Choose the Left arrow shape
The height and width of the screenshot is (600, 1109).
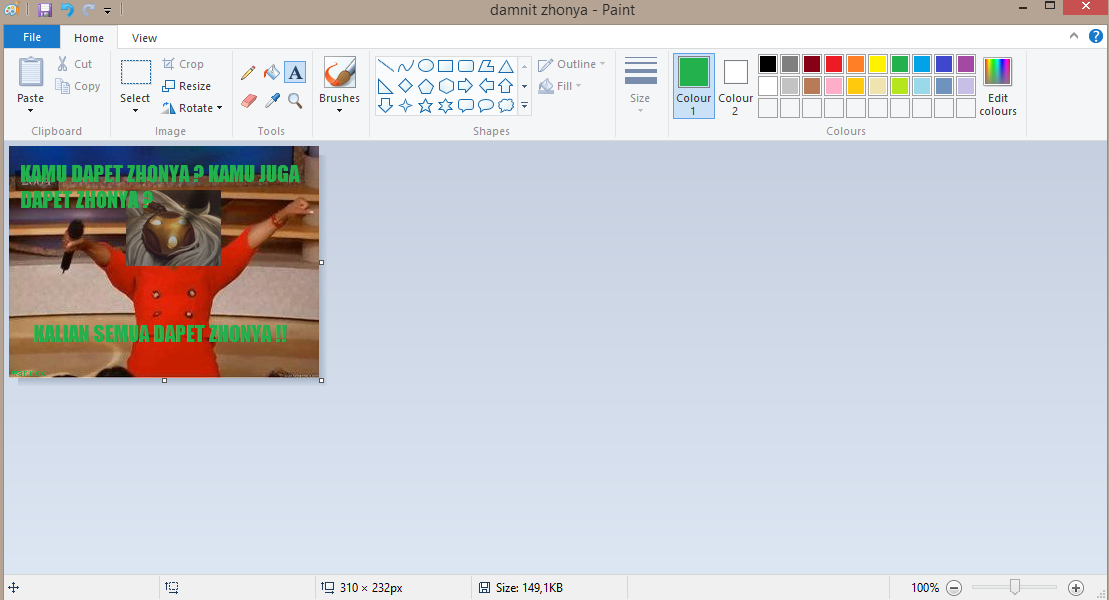click(486, 86)
